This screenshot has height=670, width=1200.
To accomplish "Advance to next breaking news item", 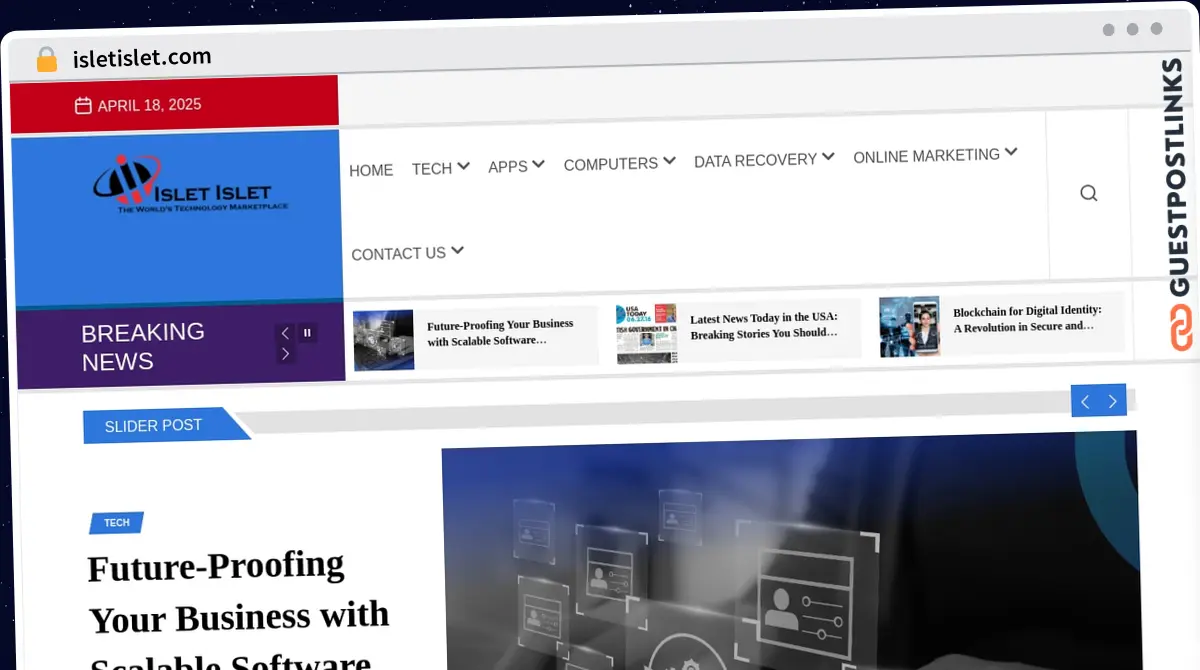I will tap(285, 354).
